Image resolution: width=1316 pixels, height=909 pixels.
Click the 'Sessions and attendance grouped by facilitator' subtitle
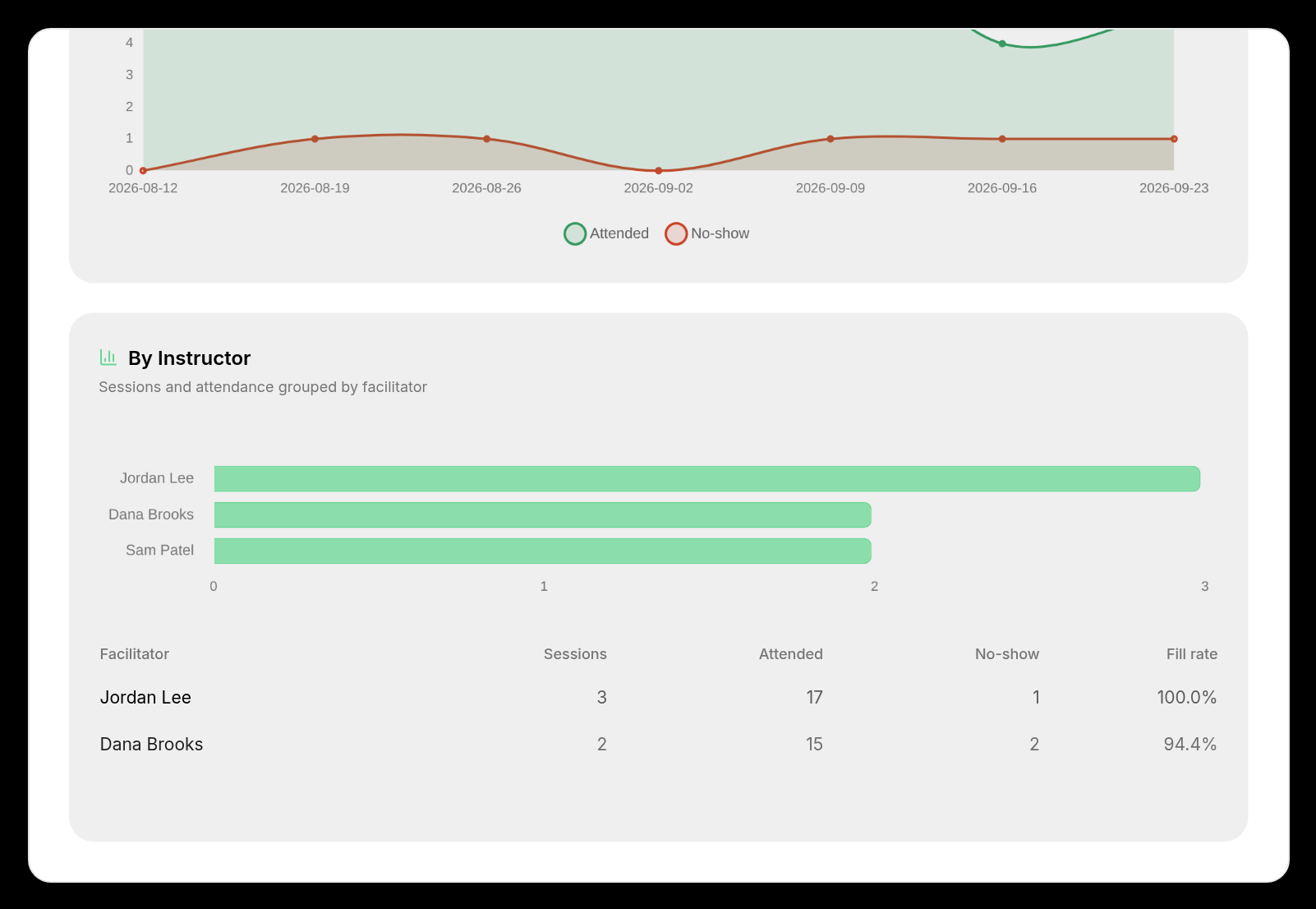[263, 387]
